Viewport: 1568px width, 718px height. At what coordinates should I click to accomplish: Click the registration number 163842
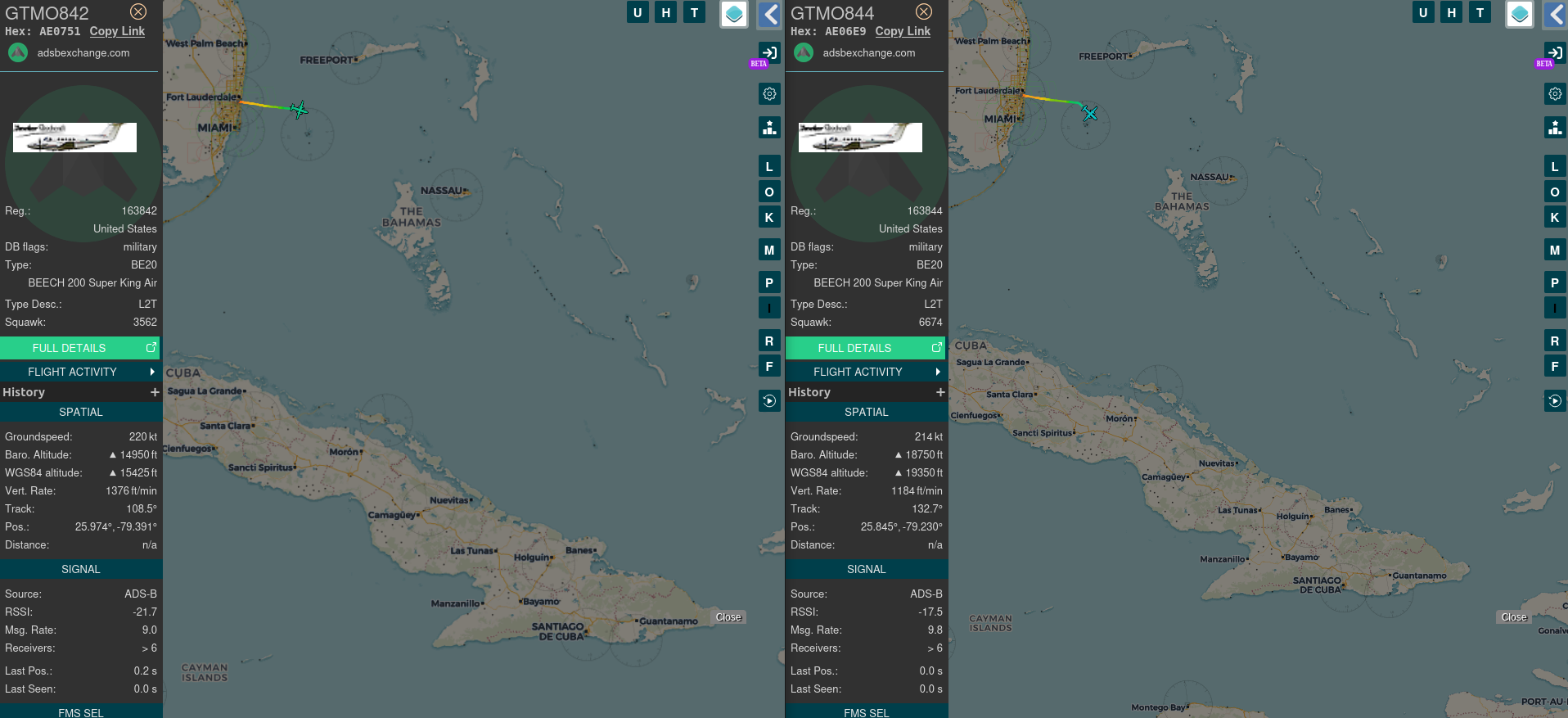139,210
